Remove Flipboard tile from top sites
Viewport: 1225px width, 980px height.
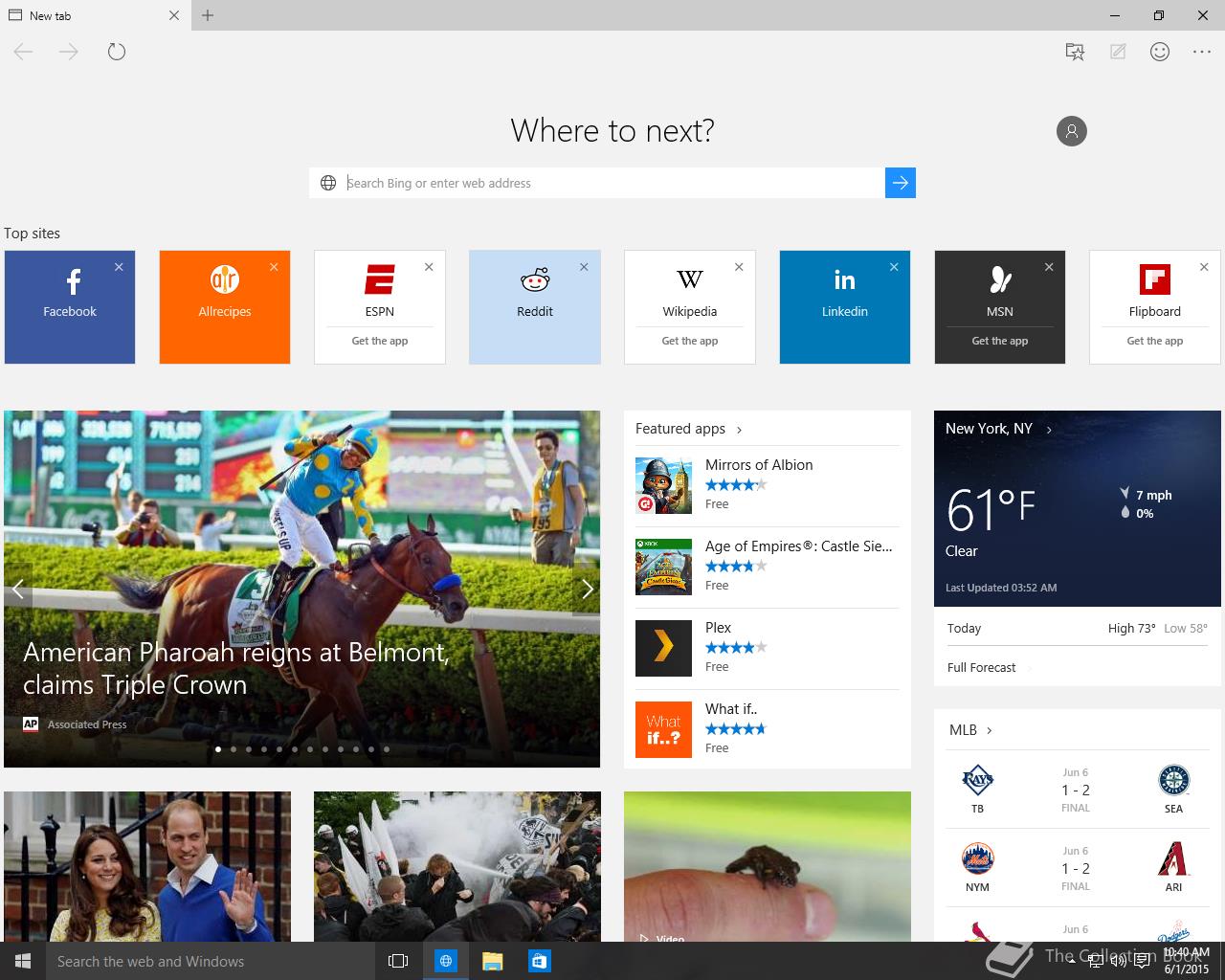[1204, 267]
